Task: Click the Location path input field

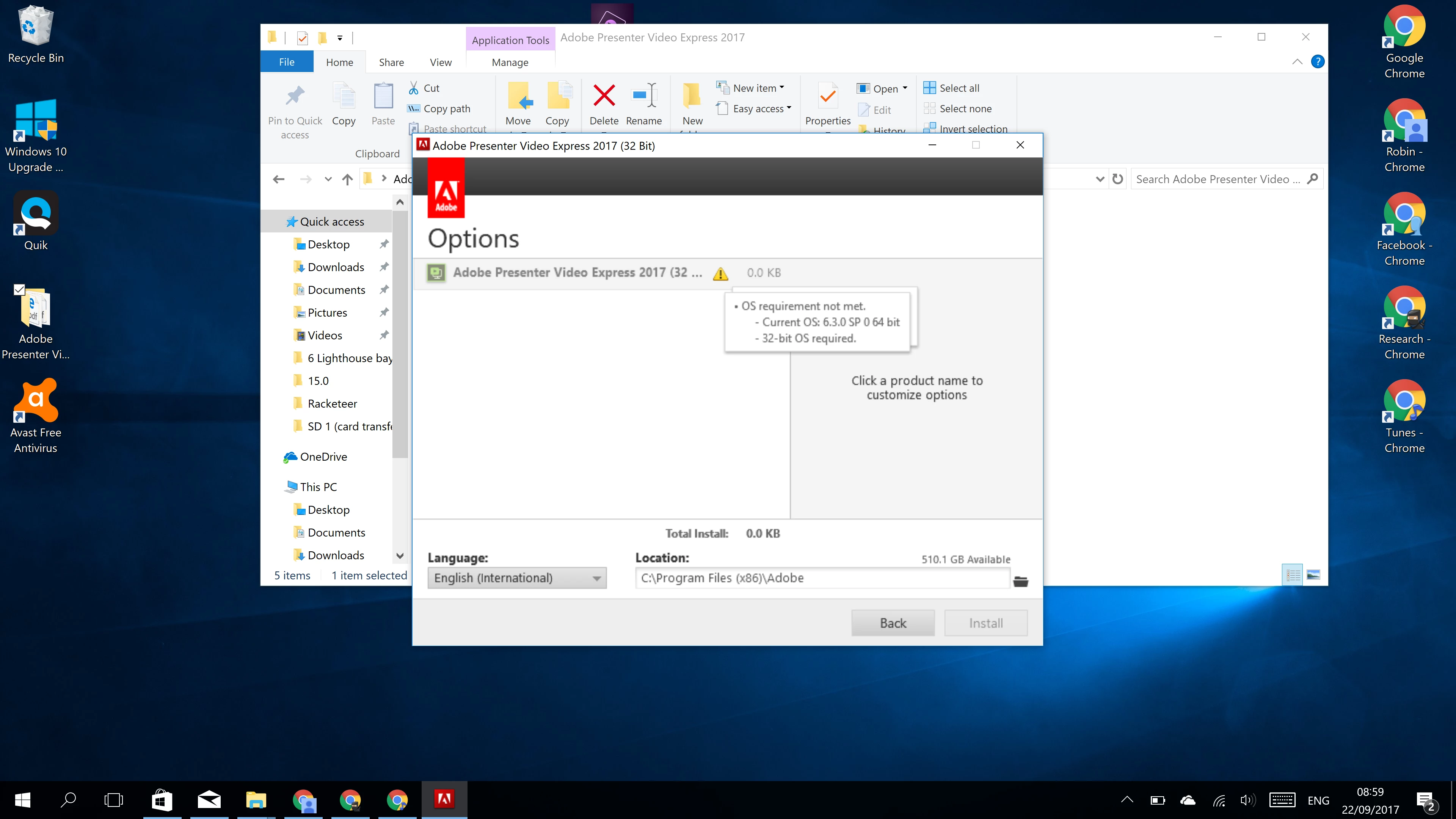Action: (822, 577)
